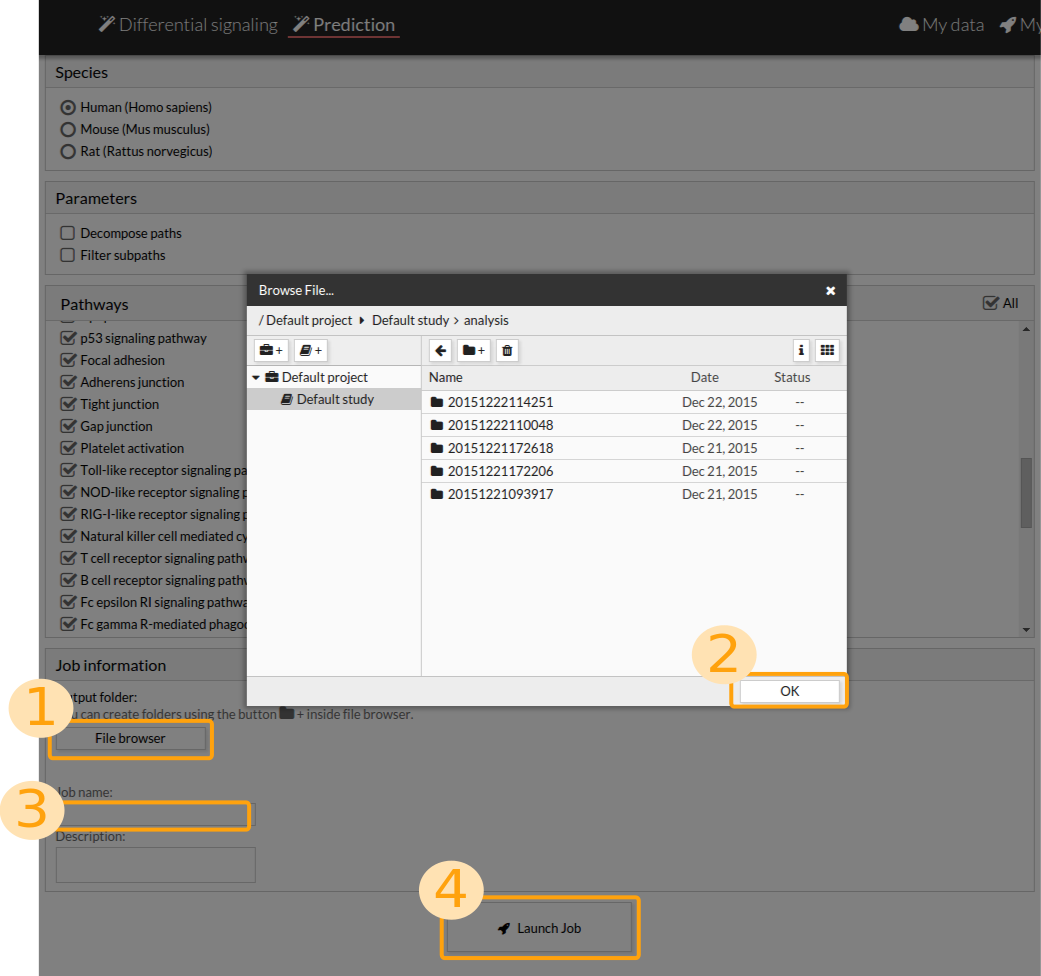Viewport: 1041px width, 976px height.
Task: Collapse the Default project tree node
Action: tap(256, 378)
